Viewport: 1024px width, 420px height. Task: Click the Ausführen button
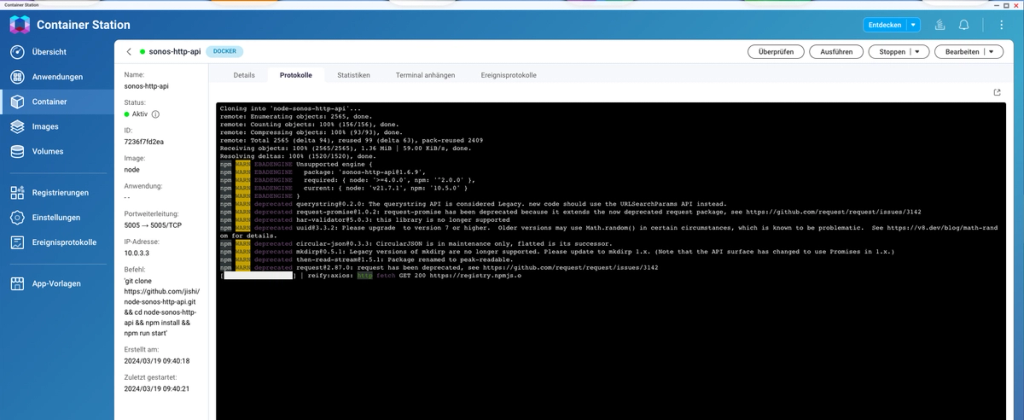[836, 52]
